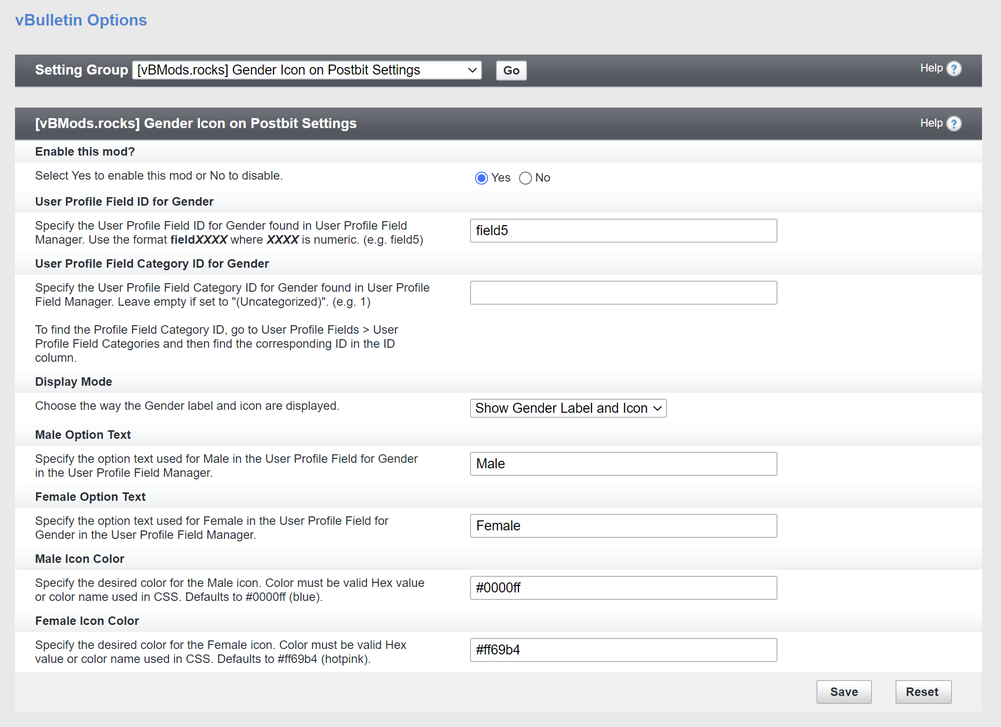Click the 'Male Icon Color' heading
This screenshot has height=727, width=1001.
(80, 559)
